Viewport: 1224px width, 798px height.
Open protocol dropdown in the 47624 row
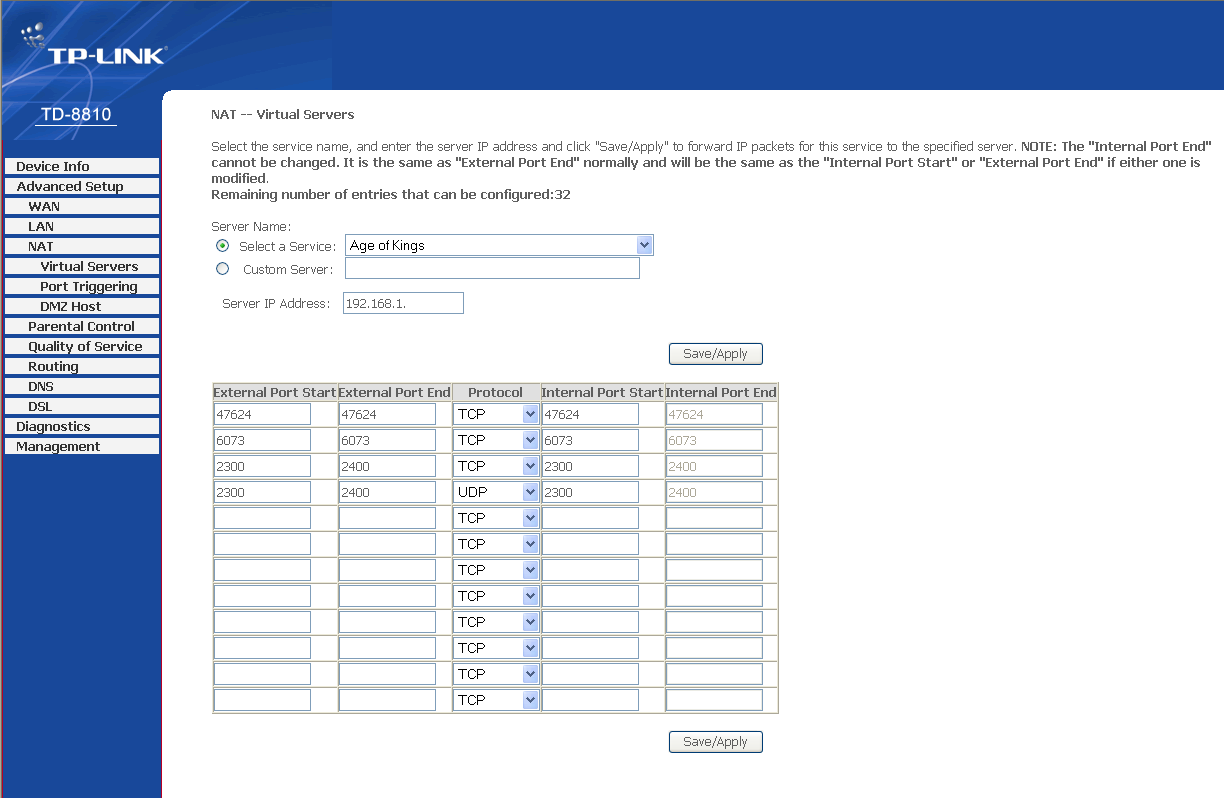(x=497, y=414)
